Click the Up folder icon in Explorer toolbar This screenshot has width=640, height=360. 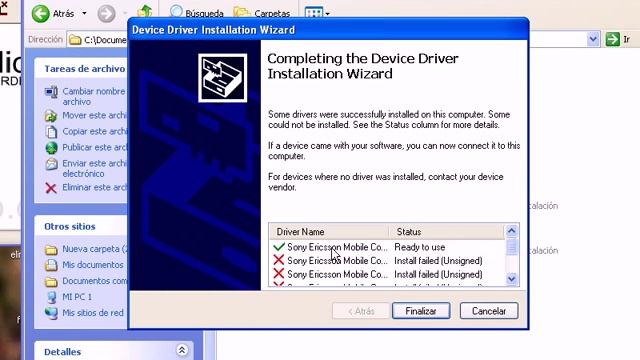[x=144, y=12]
